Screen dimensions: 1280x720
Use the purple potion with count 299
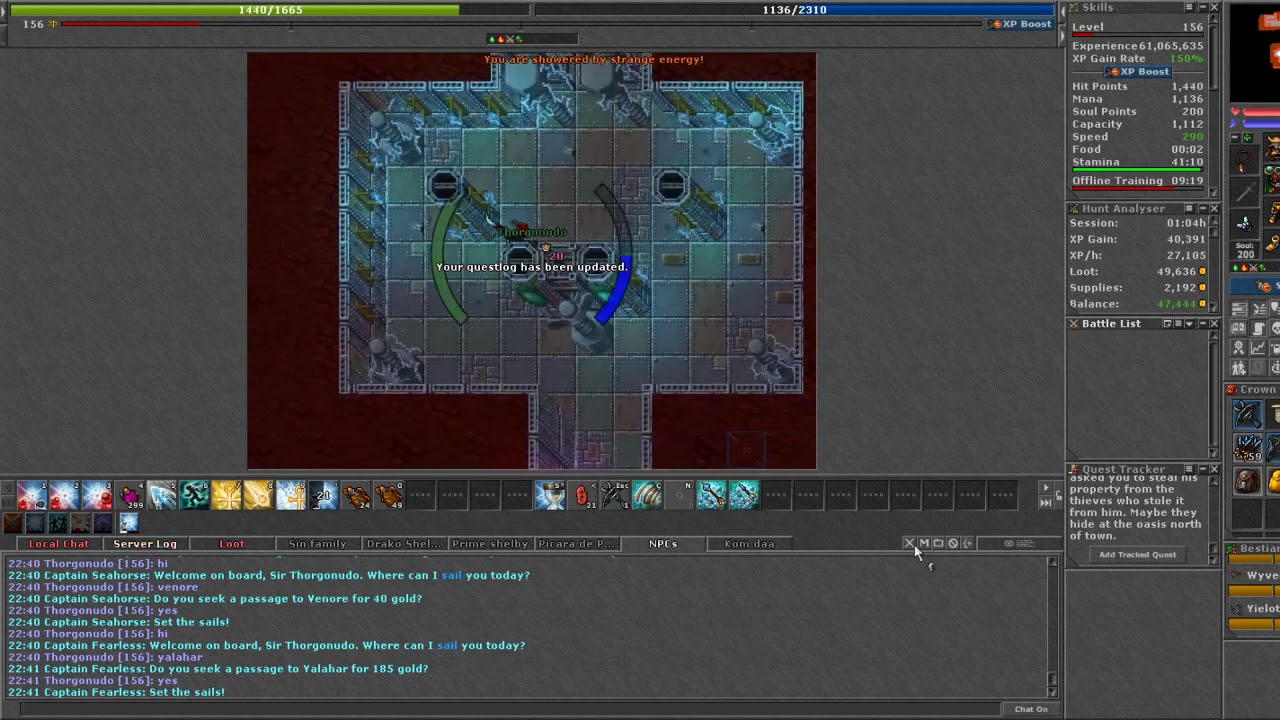coord(129,495)
